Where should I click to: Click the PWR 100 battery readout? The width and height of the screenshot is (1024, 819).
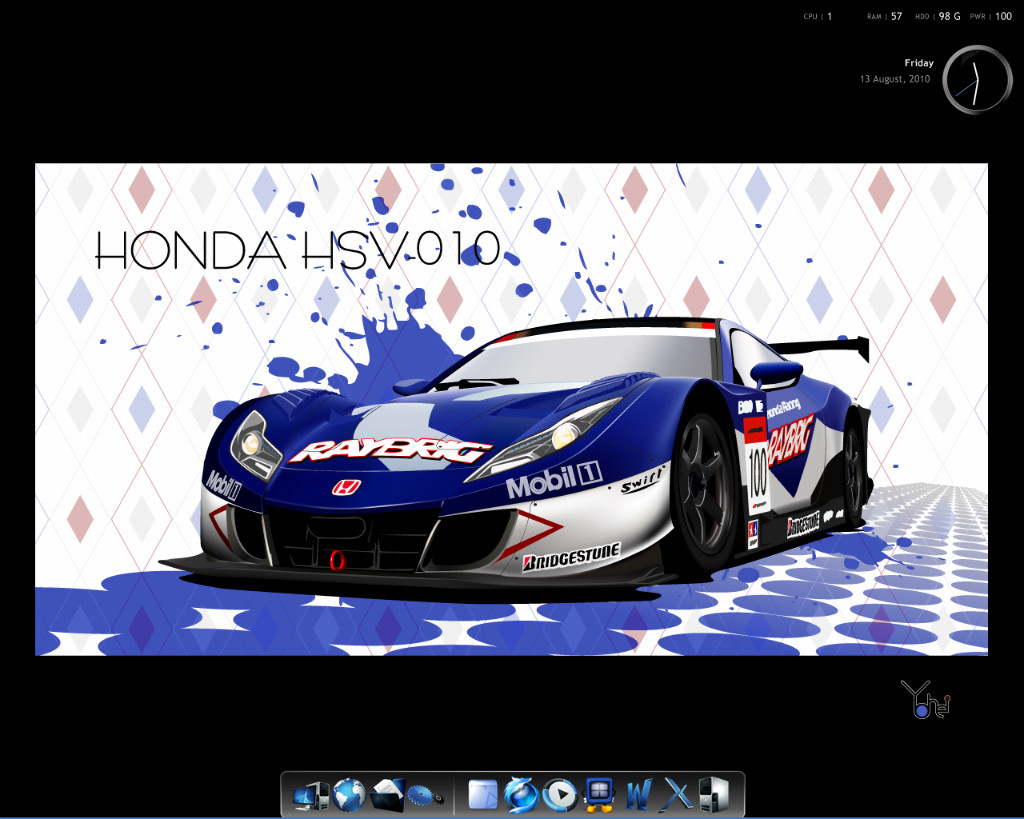pos(991,16)
